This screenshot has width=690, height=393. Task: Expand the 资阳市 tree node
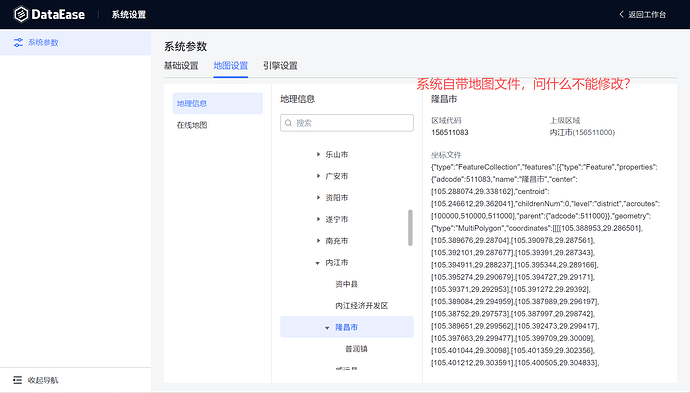coord(318,198)
